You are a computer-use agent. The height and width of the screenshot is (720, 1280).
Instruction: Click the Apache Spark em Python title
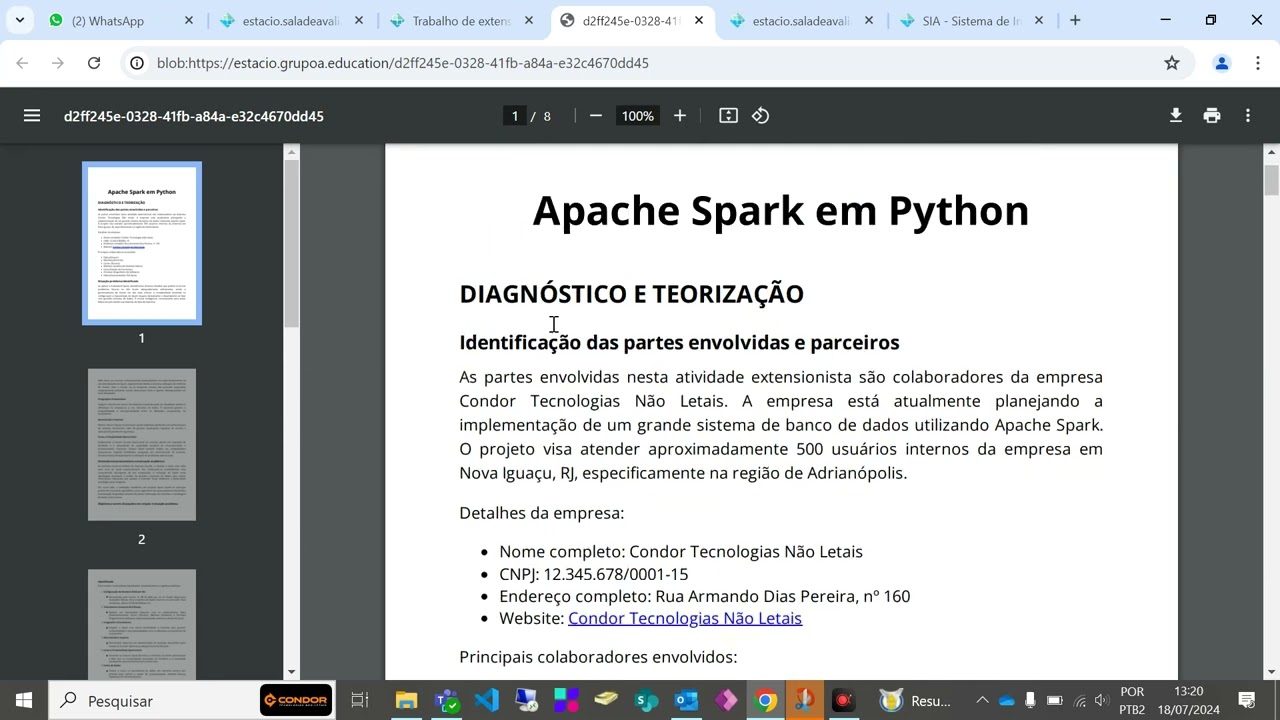[x=780, y=211]
